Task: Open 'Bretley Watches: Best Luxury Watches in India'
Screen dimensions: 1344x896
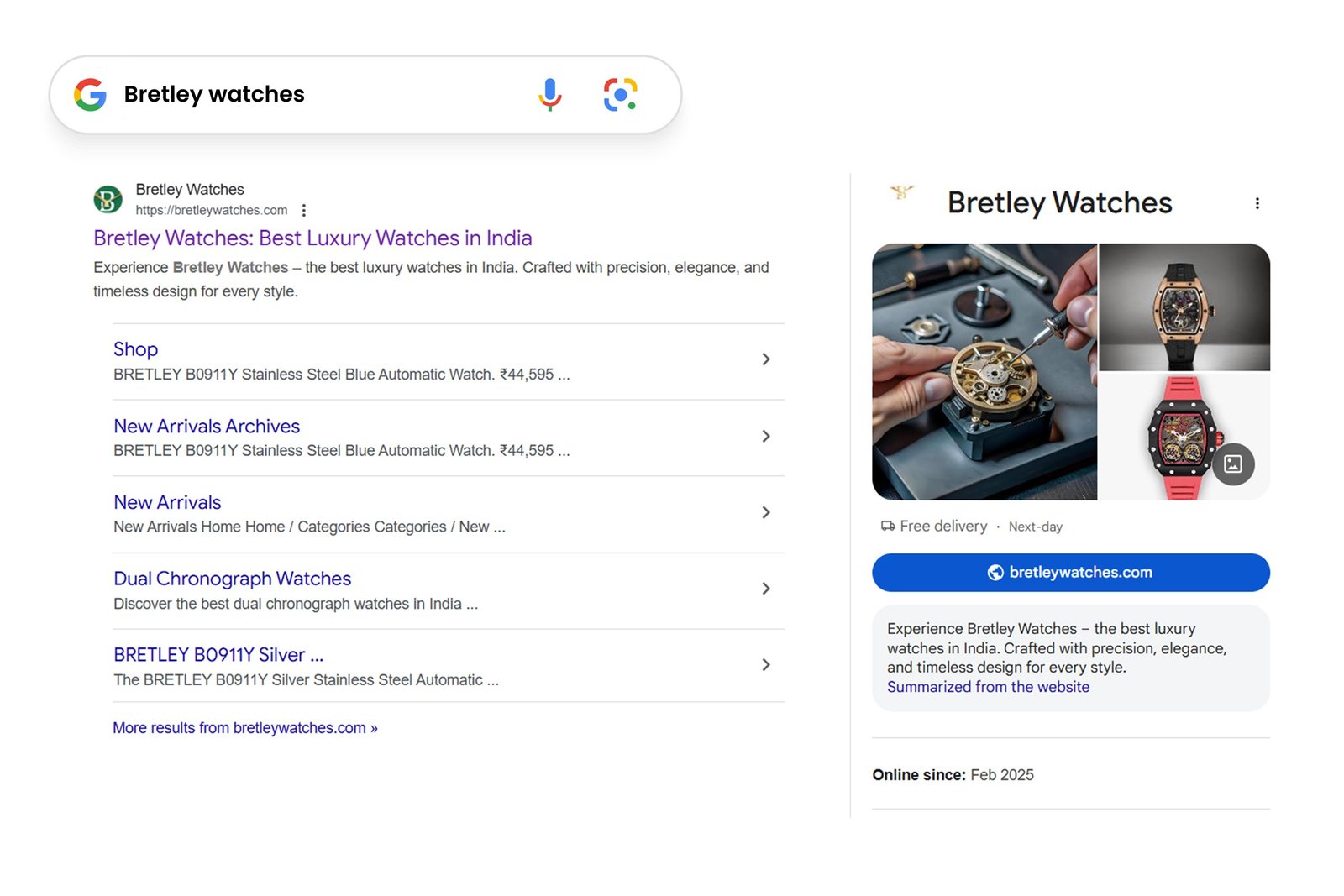Action: (312, 238)
